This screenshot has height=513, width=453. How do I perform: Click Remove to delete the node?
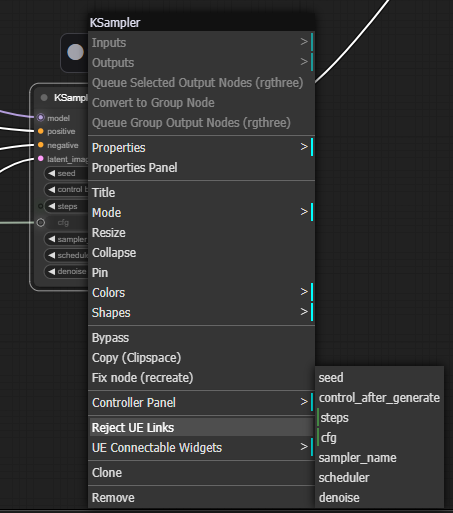pos(202,498)
